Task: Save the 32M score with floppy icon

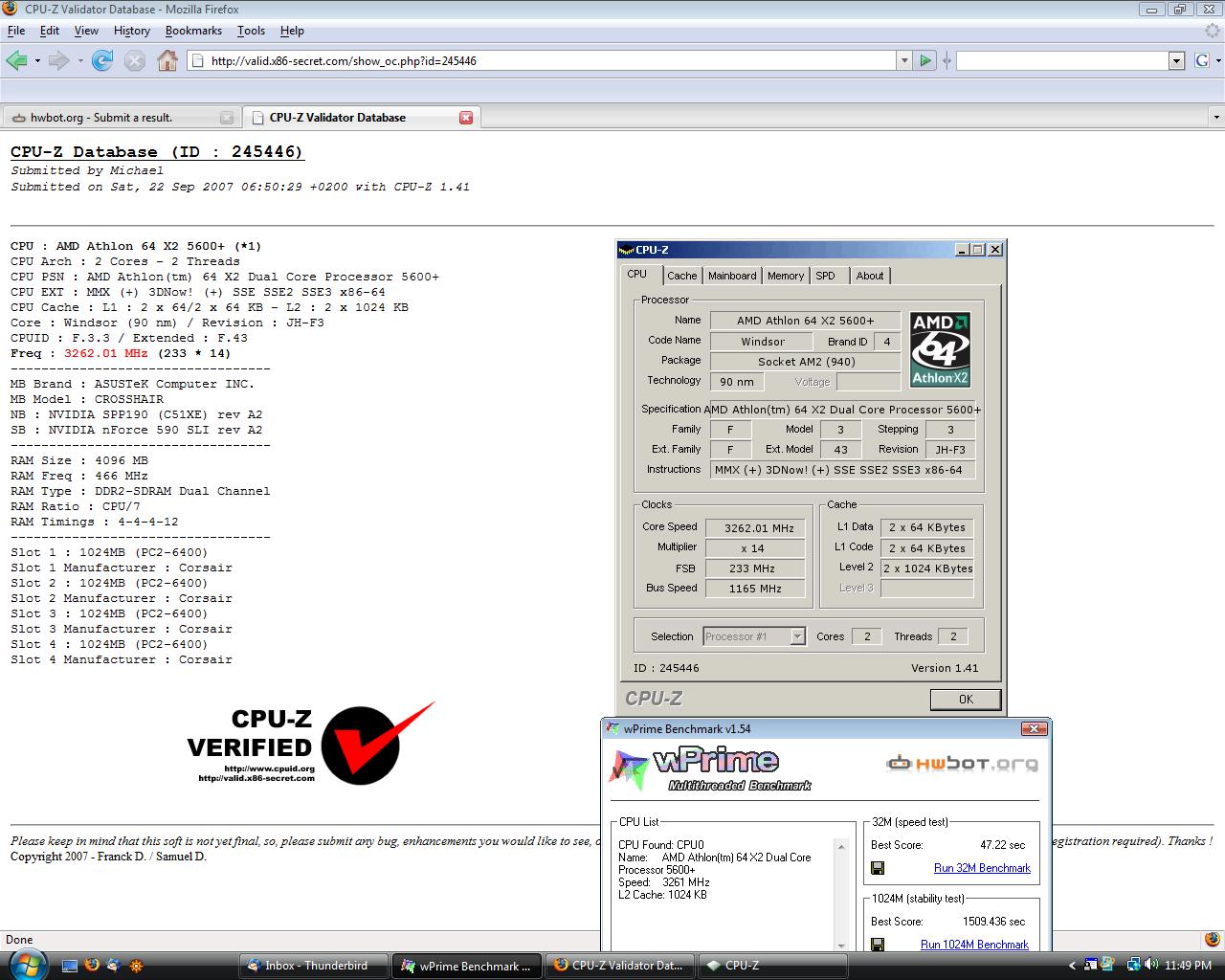Action: (878, 868)
